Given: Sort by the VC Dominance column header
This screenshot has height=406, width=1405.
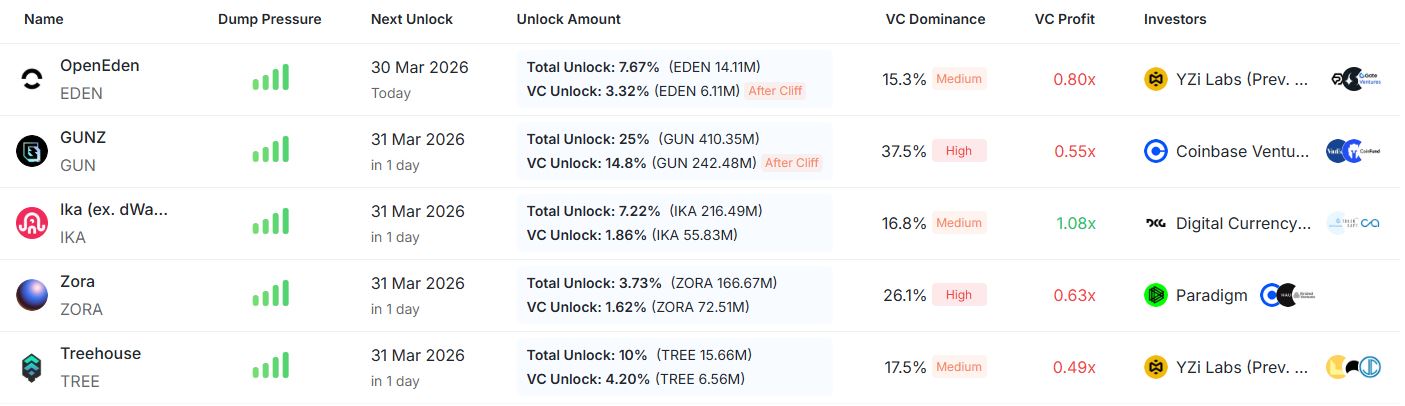Looking at the screenshot, I should [935, 19].
